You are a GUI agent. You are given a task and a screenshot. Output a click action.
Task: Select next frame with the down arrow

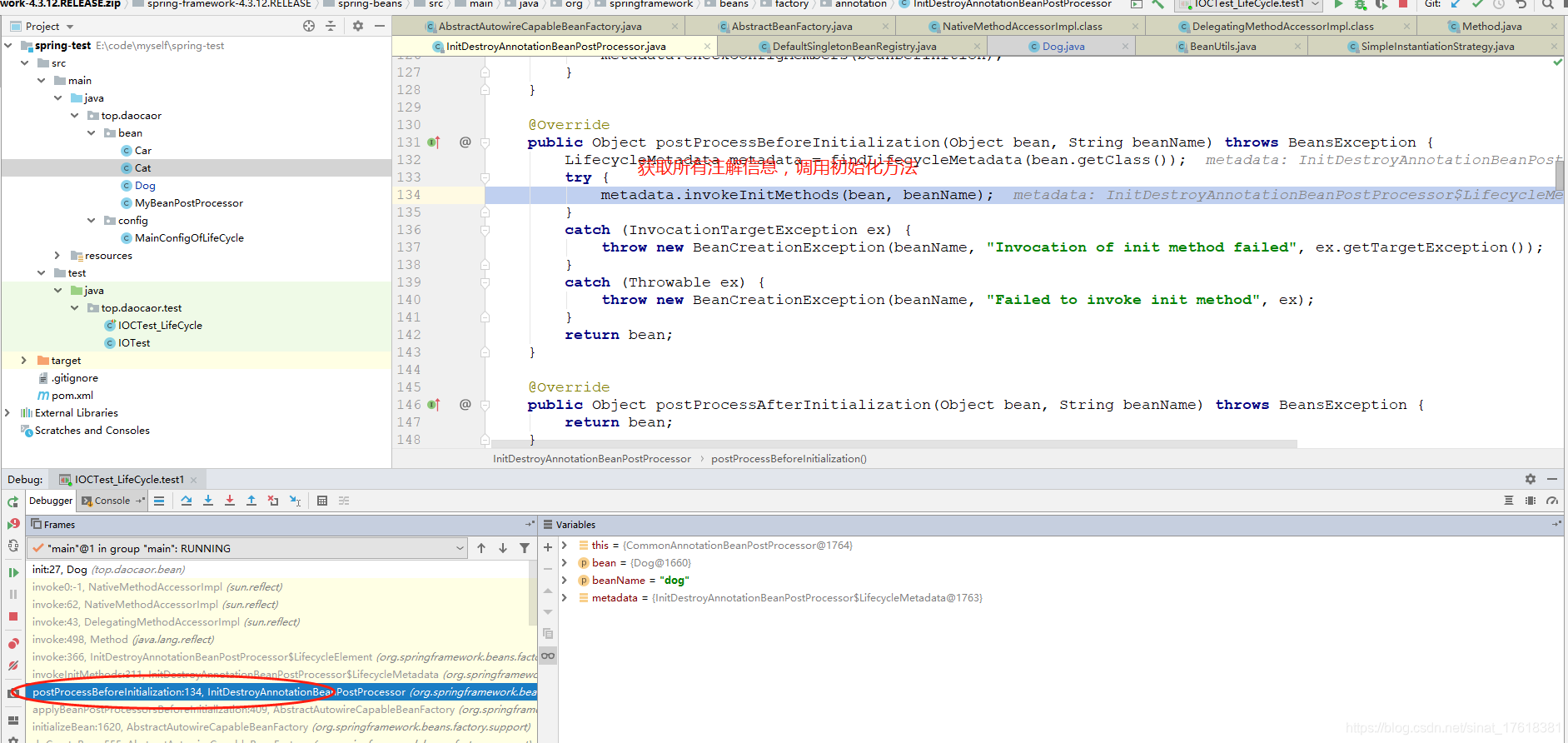click(x=503, y=548)
